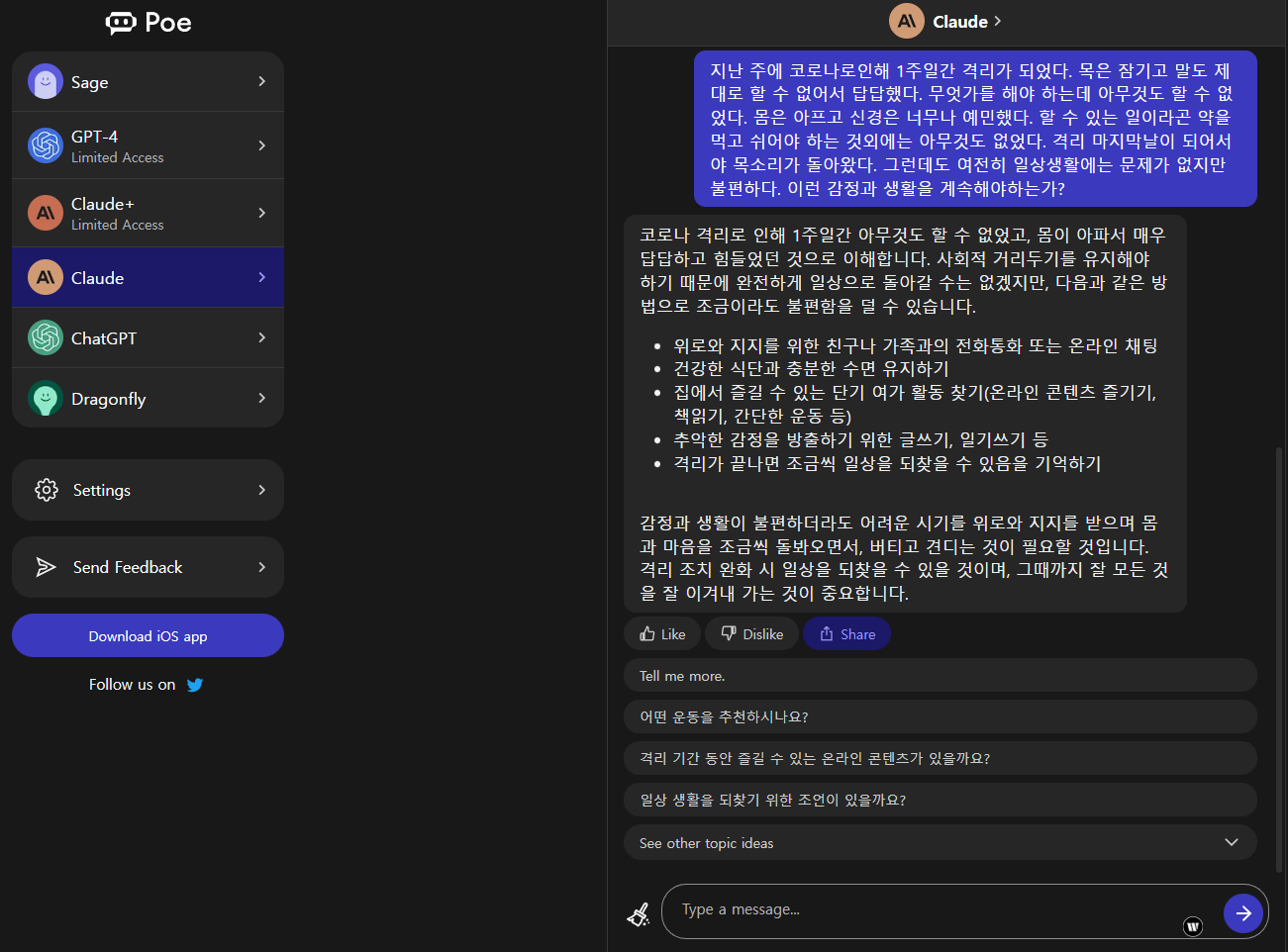Image resolution: width=1288 pixels, height=952 pixels.
Task: Open Dragonfly chat via its chevron
Action: (261, 398)
